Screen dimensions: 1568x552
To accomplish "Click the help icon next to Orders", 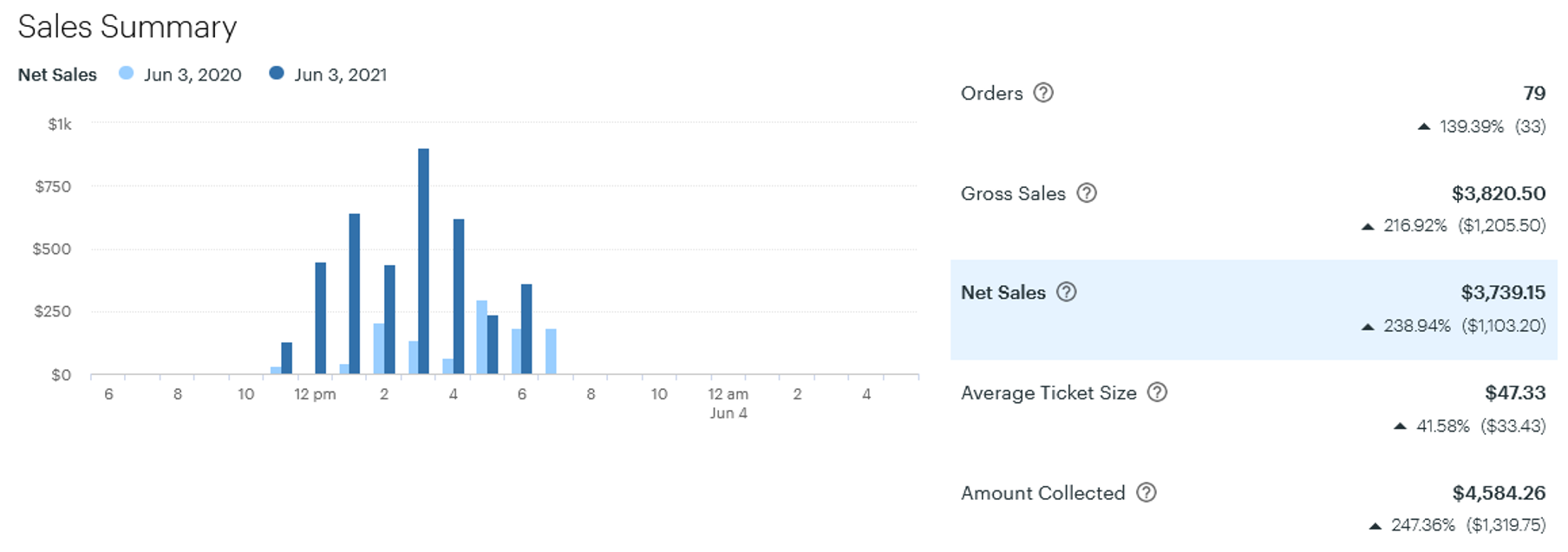I will coord(1043,93).
